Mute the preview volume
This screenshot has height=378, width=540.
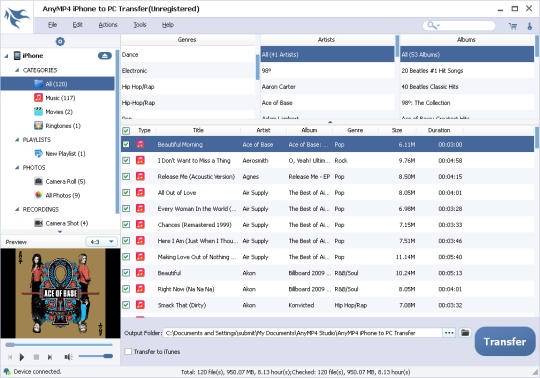pos(68,357)
